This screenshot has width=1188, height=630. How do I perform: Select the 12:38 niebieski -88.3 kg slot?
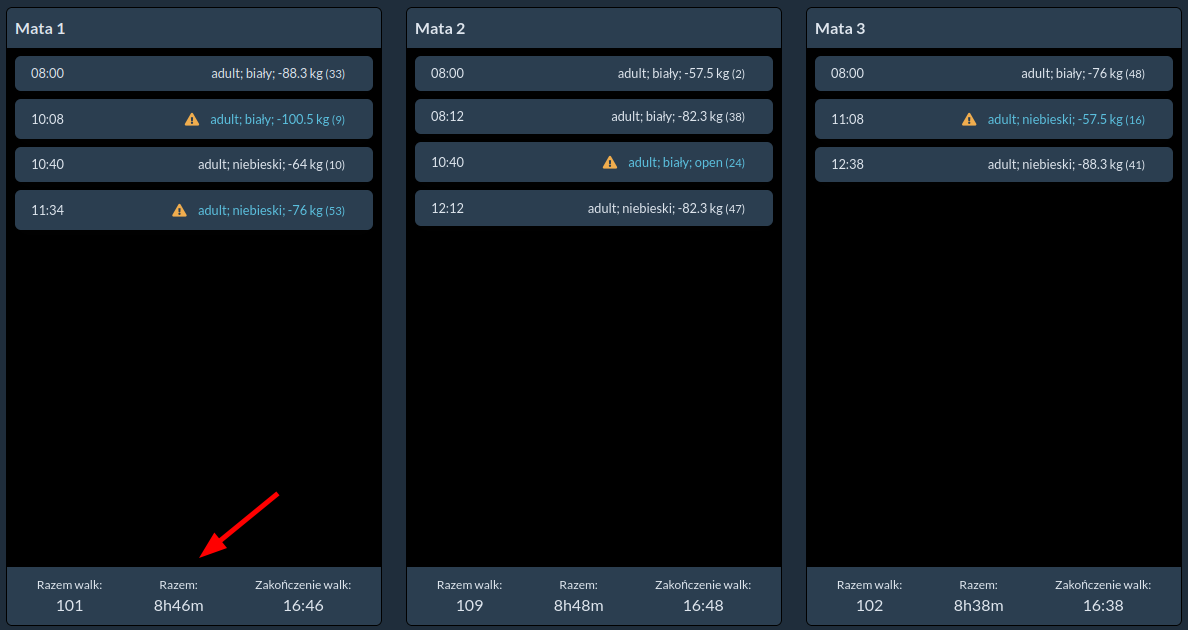click(994, 164)
